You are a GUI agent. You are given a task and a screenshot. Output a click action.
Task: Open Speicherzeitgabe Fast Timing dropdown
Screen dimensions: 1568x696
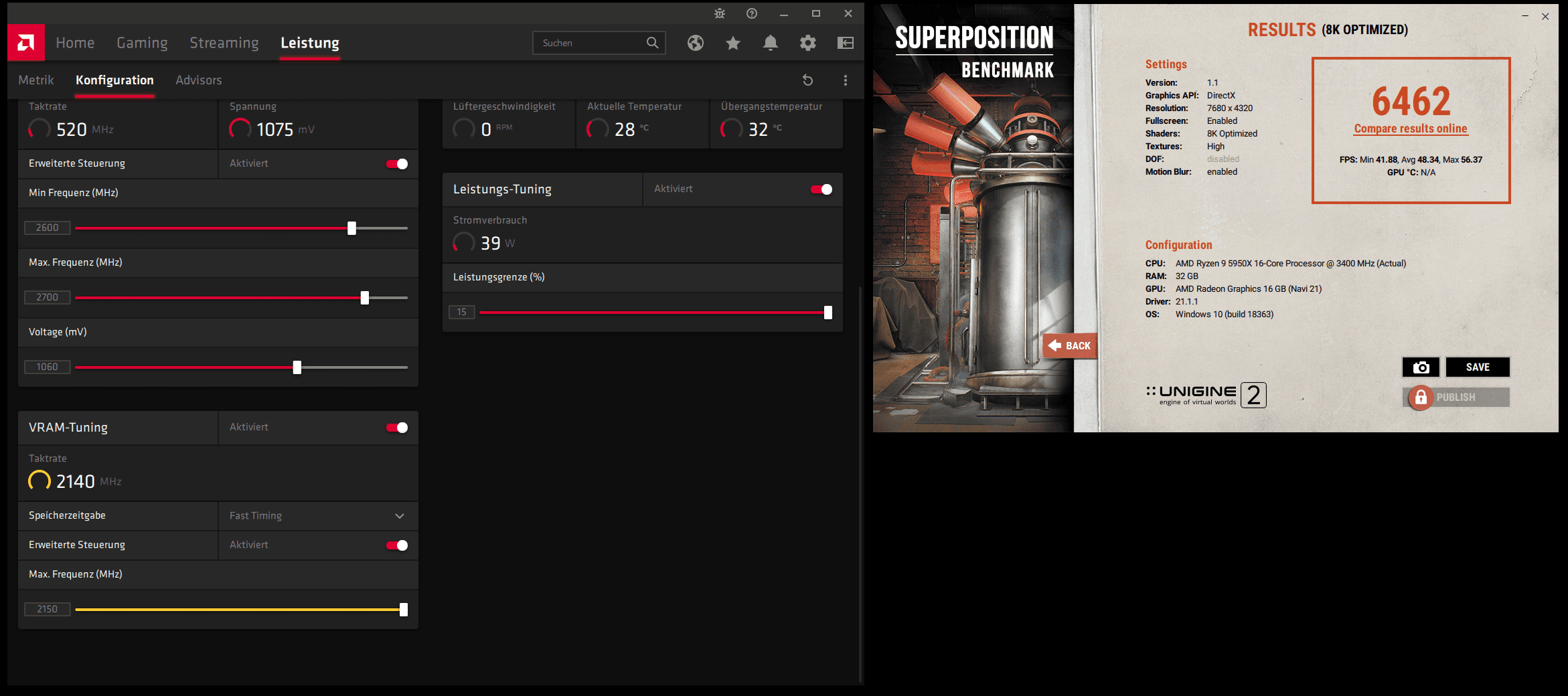318,516
